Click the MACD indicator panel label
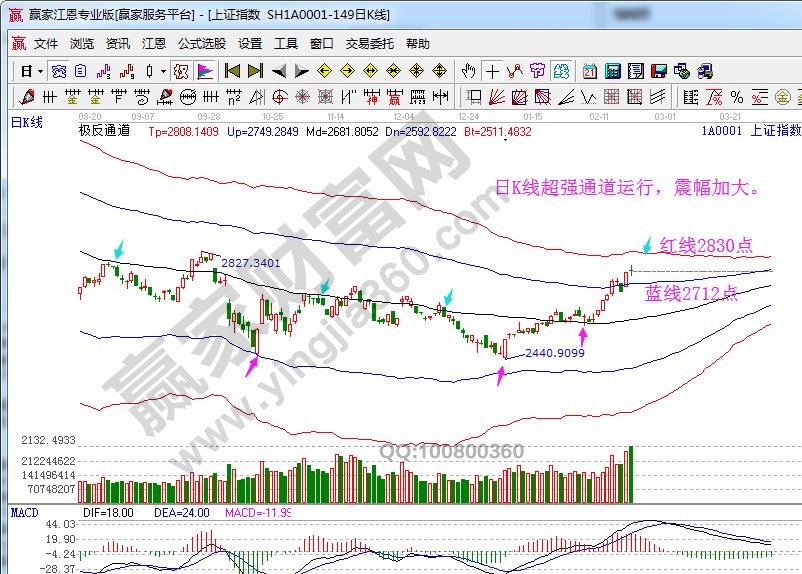The width and height of the screenshot is (802, 574). click(24, 512)
